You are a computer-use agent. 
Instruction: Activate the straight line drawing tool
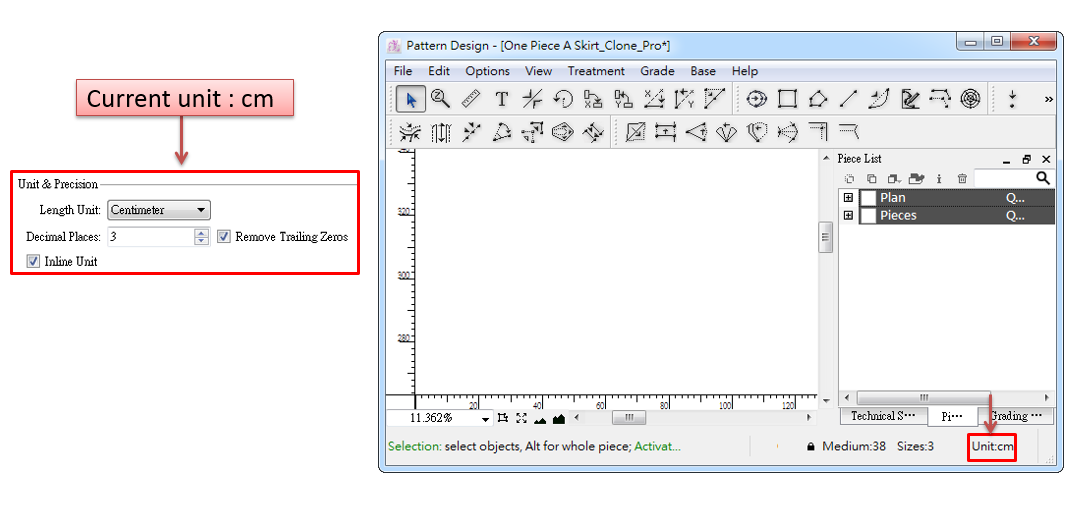[x=848, y=99]
